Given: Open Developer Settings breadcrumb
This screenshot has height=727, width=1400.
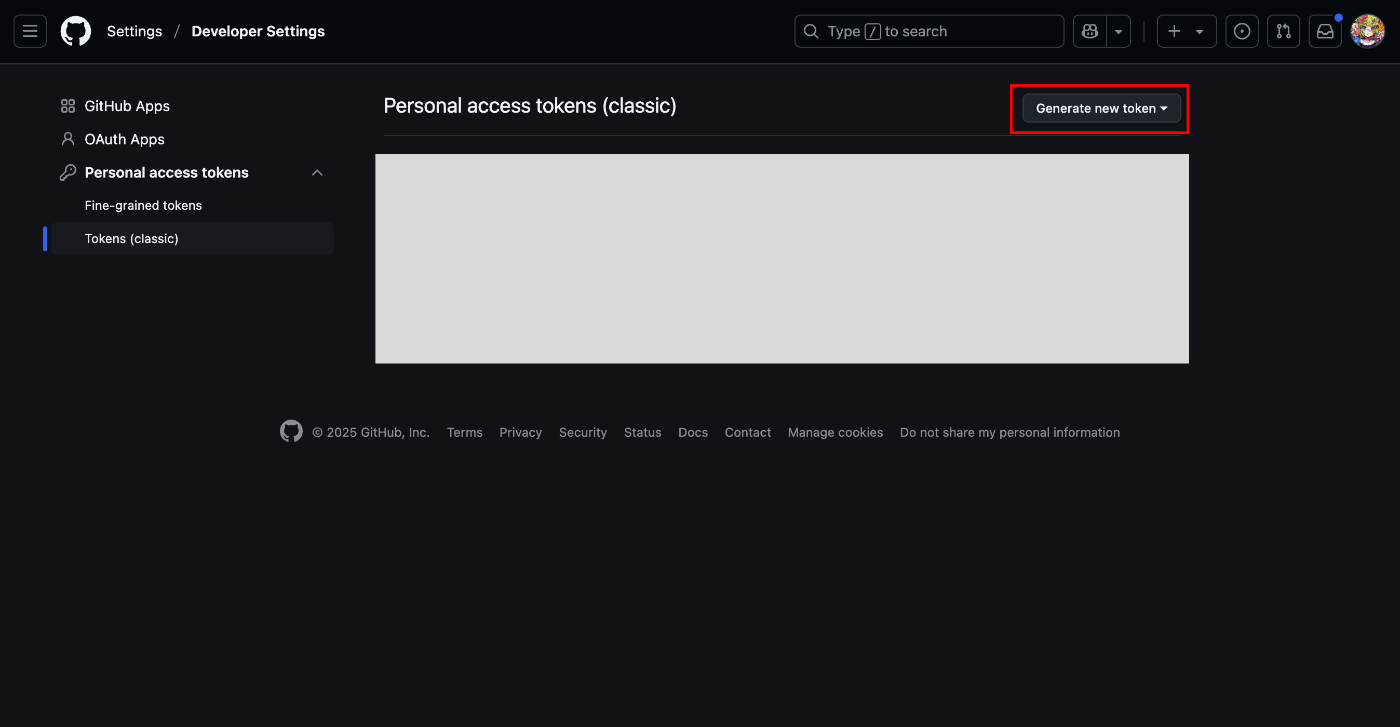Looking at the screenshot, I should [258, 31].
